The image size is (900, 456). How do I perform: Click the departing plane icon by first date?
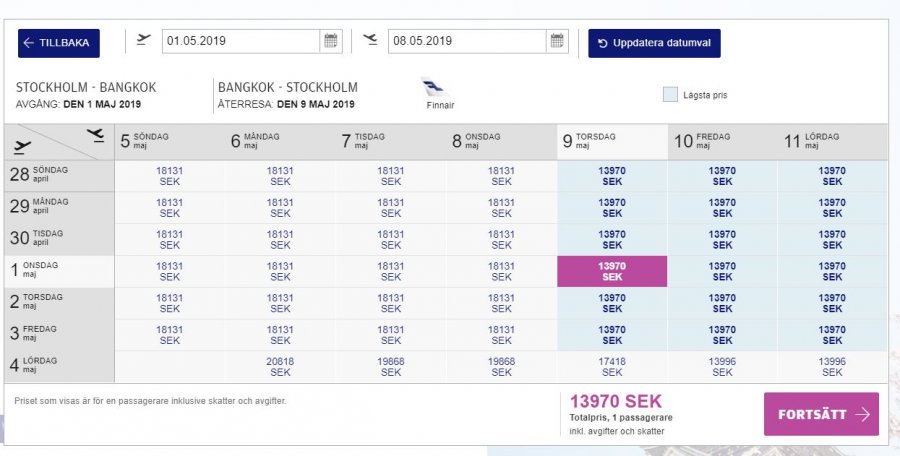144,40
